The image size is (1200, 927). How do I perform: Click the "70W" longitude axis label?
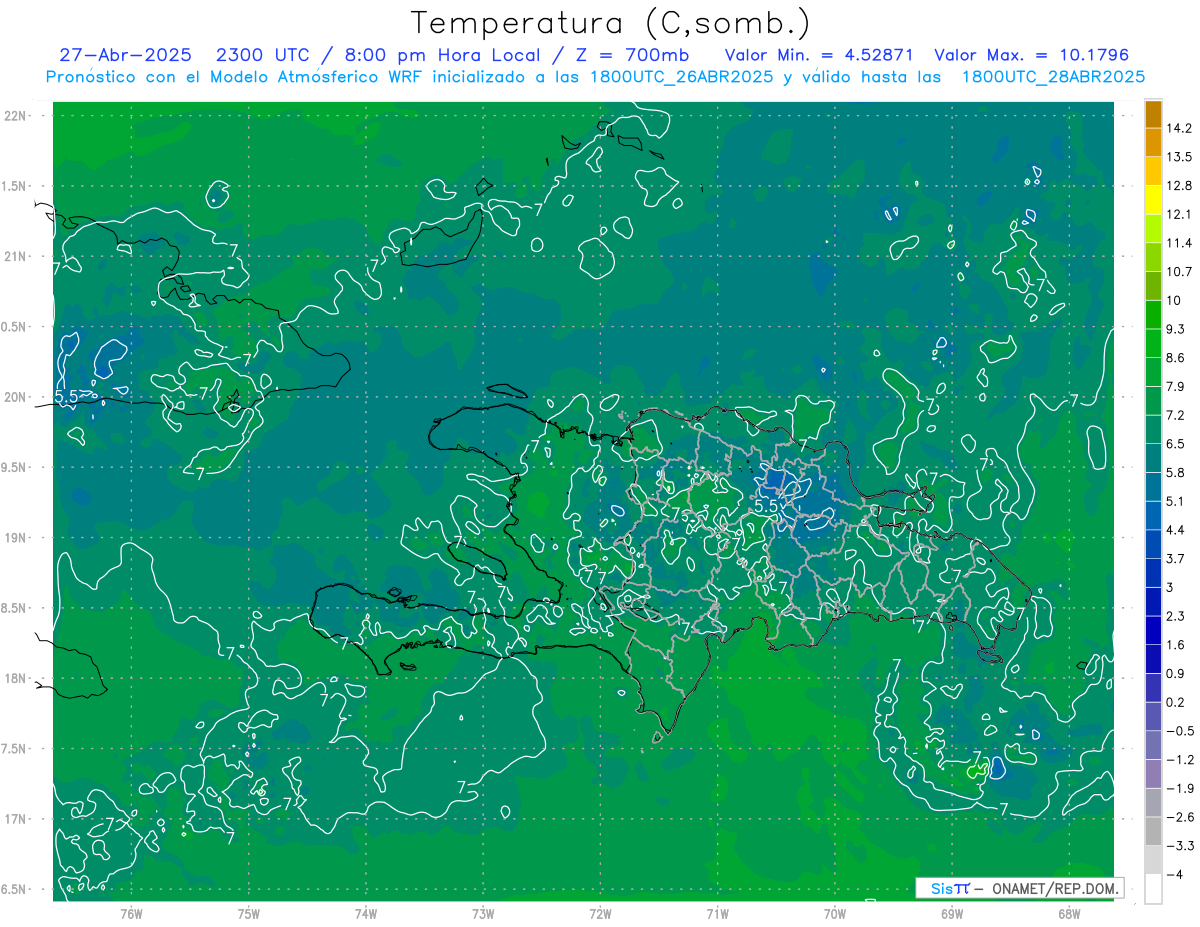835,913
